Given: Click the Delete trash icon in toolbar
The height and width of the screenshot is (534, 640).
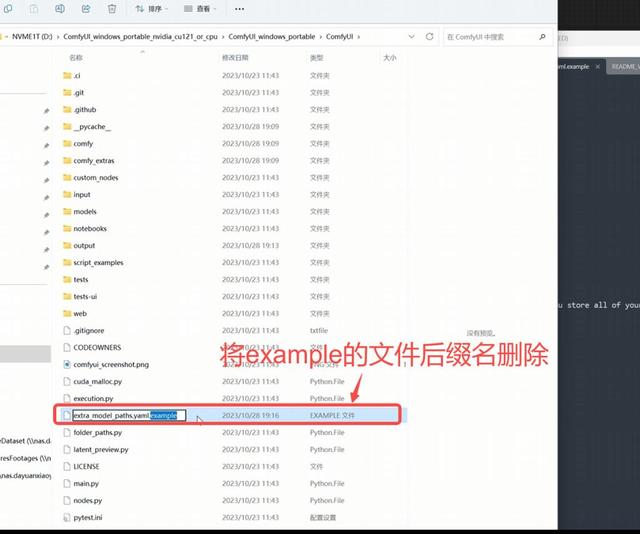Looking at the screenshot, I should pyautogui.click(x=112, y=9).
